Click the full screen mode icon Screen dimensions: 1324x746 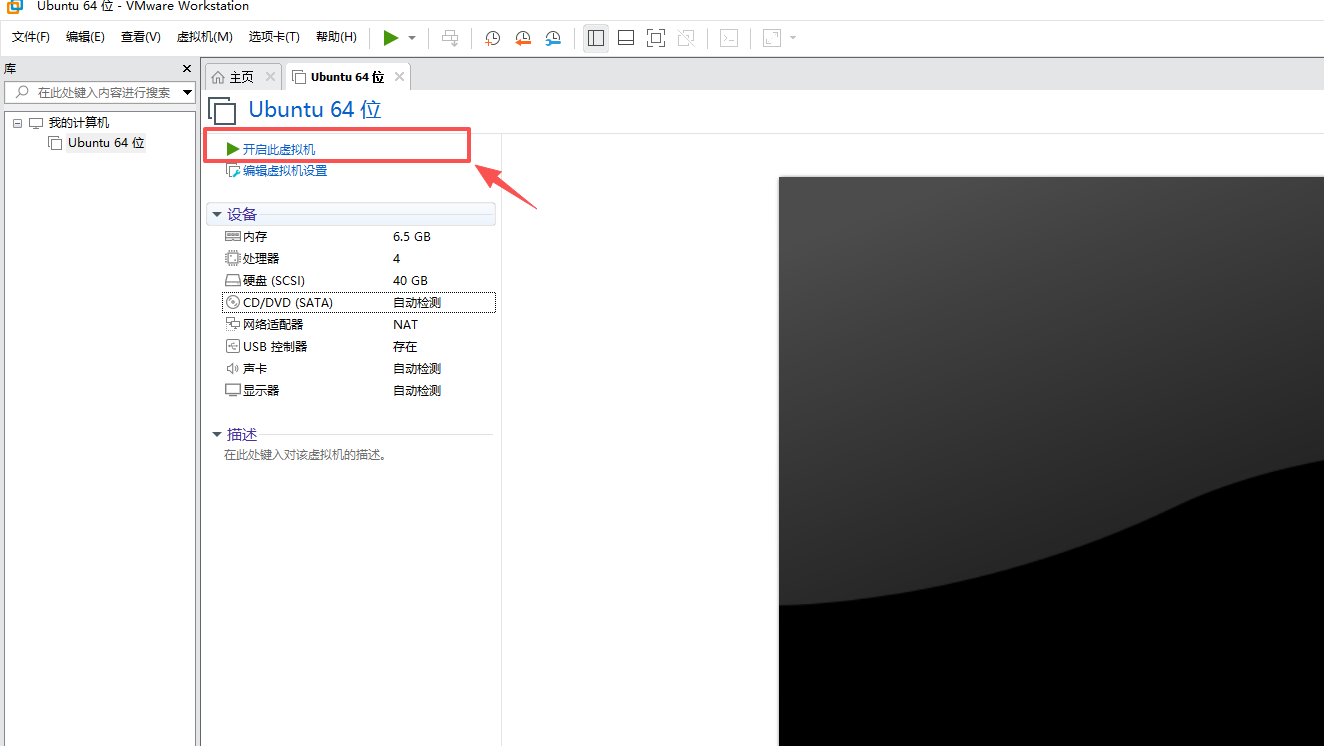point(656,38)
